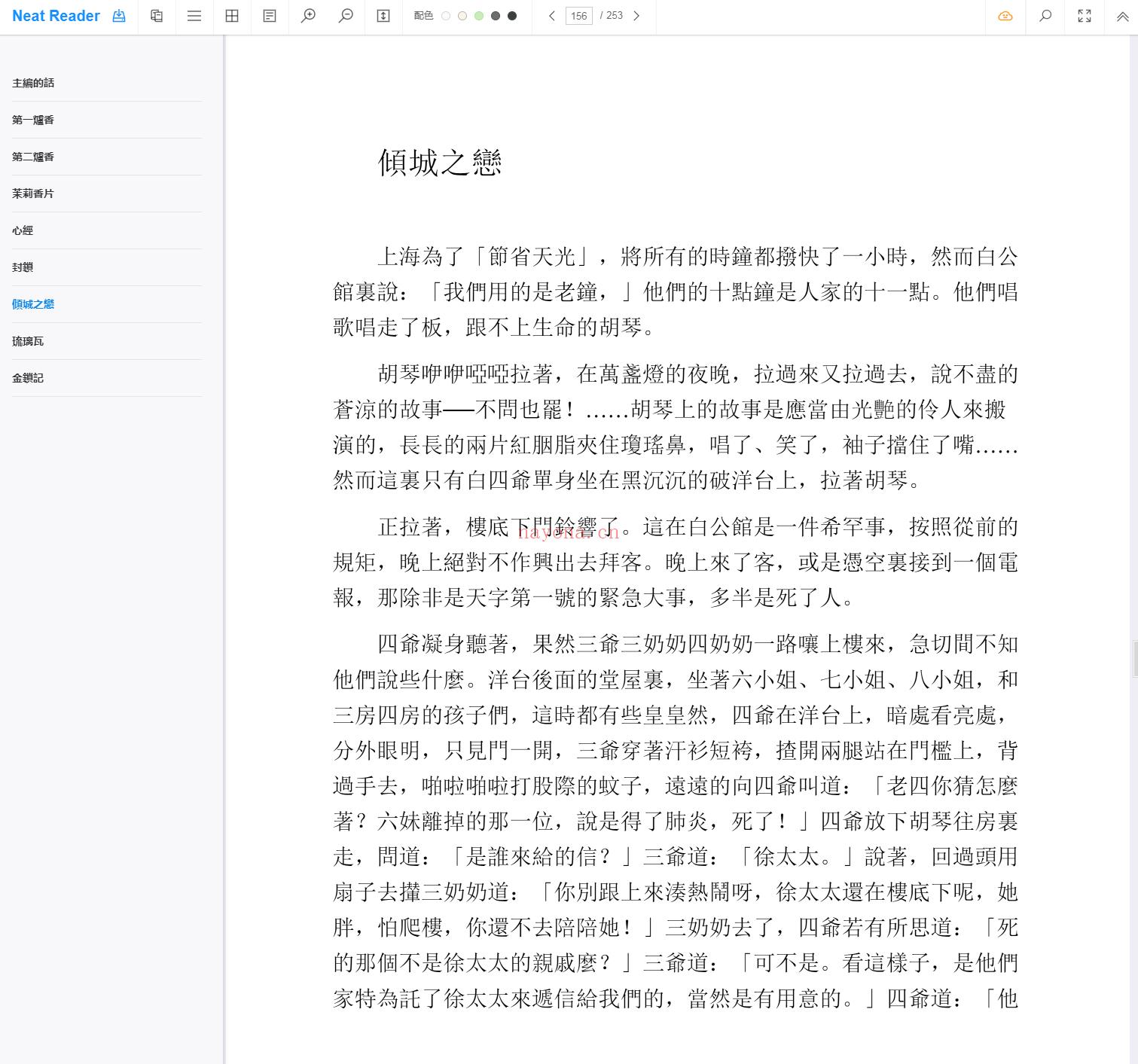Viewport: 1138px width, 1064px height.
Task: Open the notes page icon
Action: (270, 16)
